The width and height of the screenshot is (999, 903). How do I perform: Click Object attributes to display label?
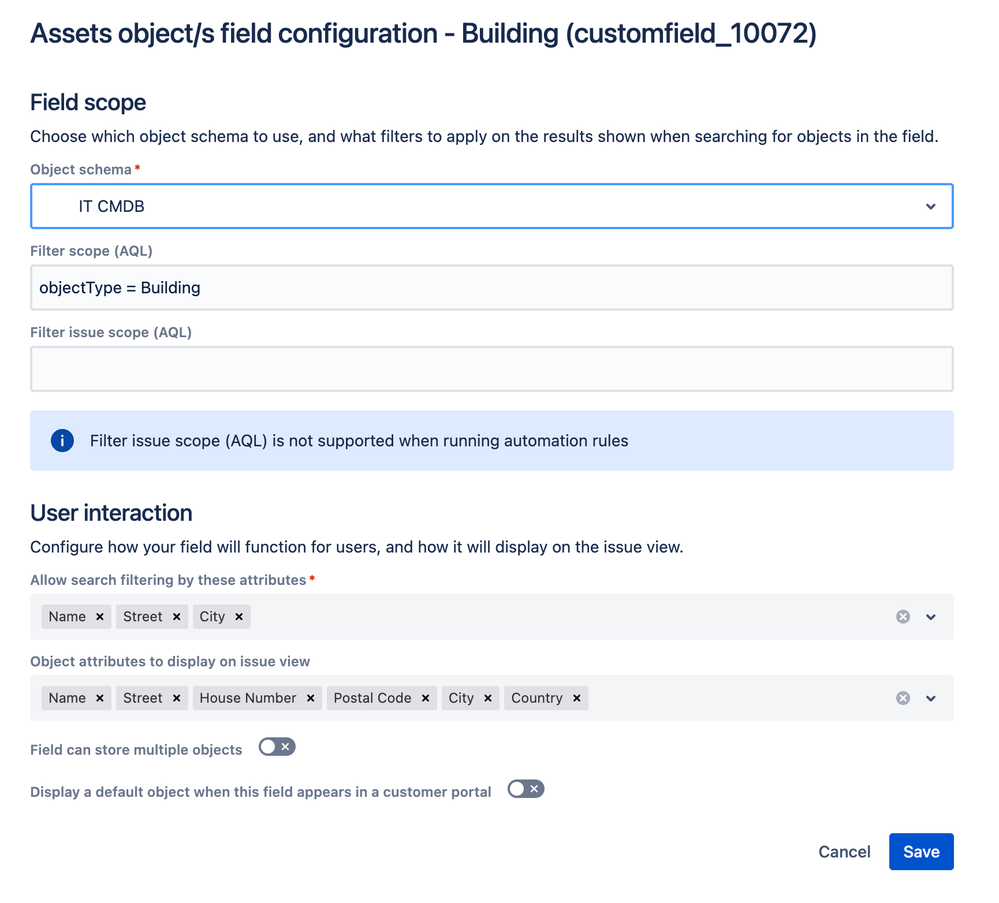tap(170, 662)
